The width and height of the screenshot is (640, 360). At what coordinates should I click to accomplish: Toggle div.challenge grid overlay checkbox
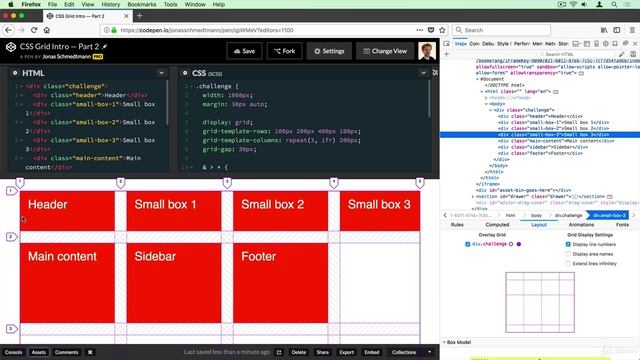click(x=468, y=244)
